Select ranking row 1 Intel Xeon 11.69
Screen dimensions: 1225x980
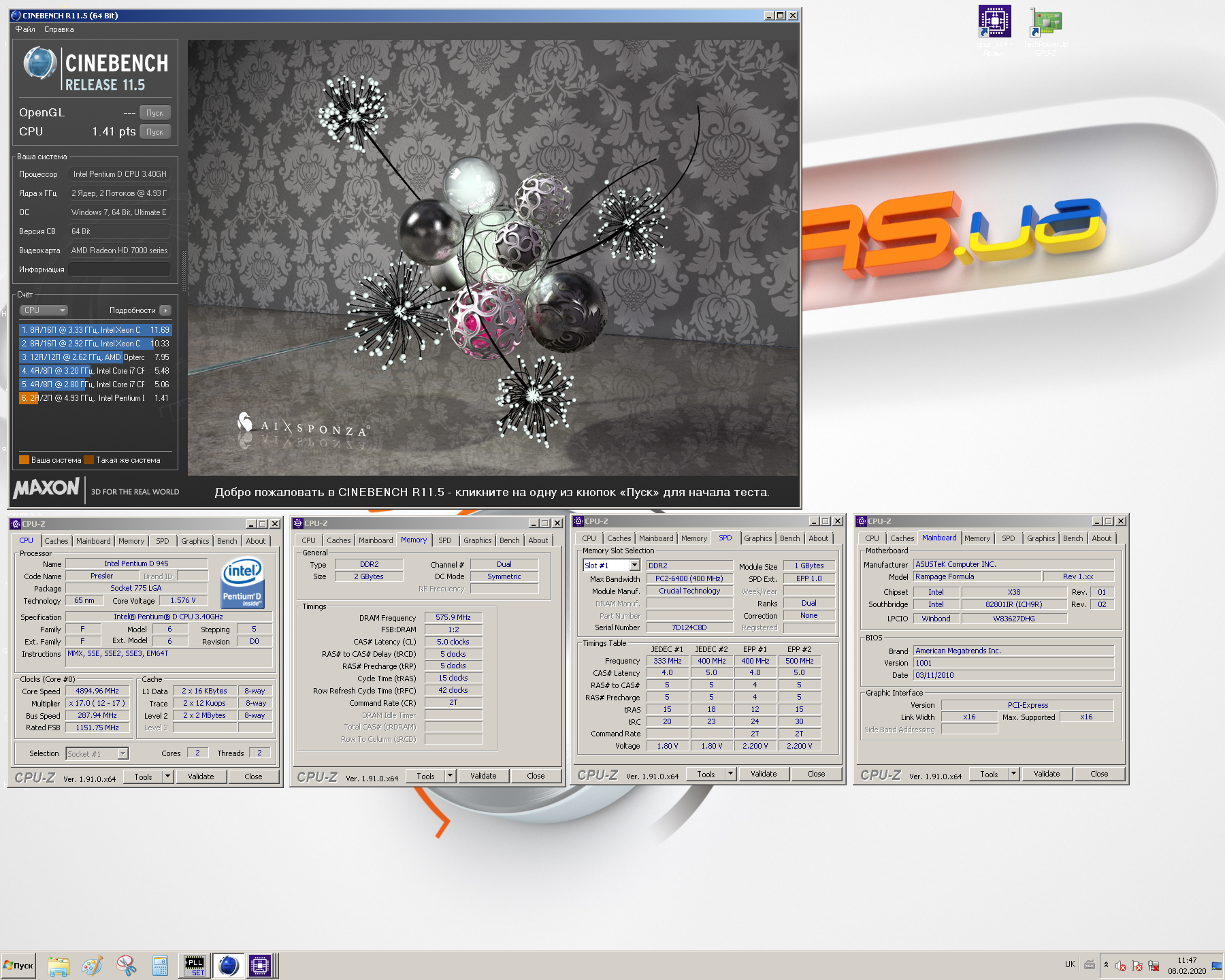pos(95,330)
